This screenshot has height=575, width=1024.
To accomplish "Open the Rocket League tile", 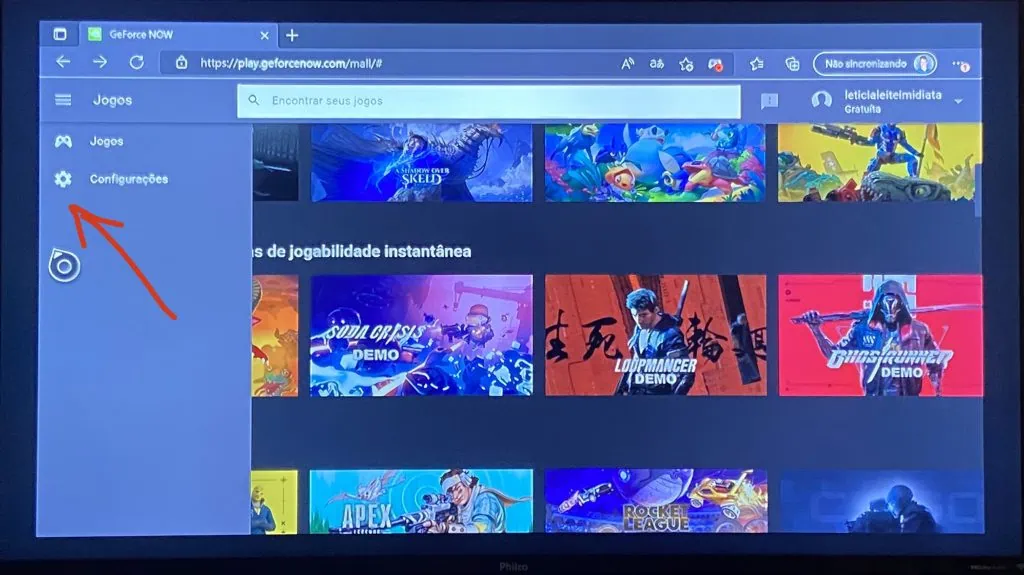I will [x=656, y=501].
